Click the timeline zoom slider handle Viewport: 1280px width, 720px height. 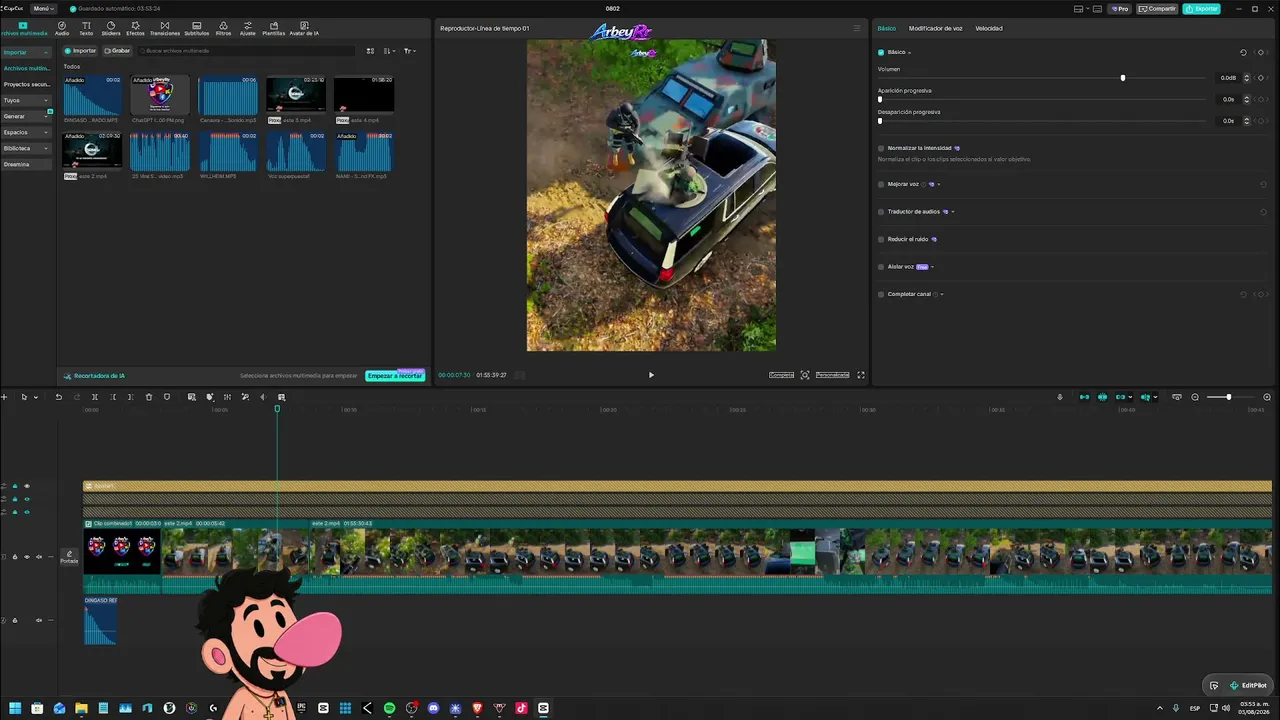1229,397
